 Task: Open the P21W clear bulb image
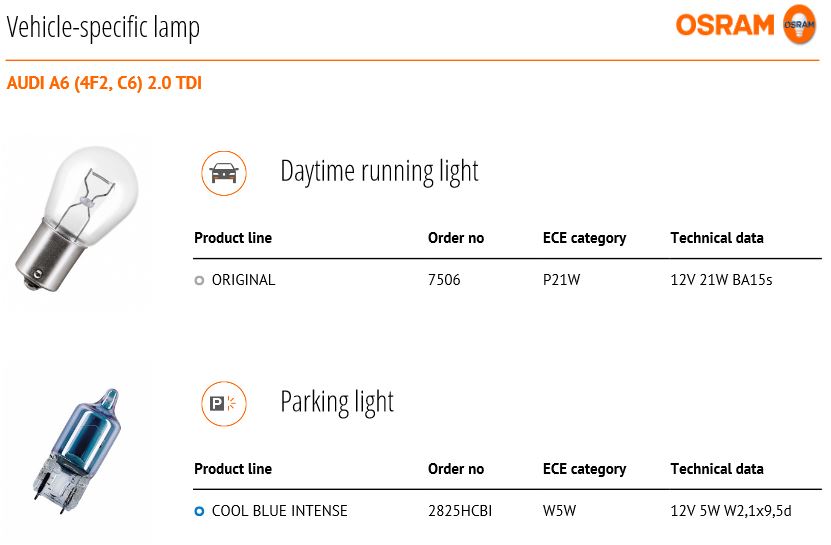click(x=77, y=219)
